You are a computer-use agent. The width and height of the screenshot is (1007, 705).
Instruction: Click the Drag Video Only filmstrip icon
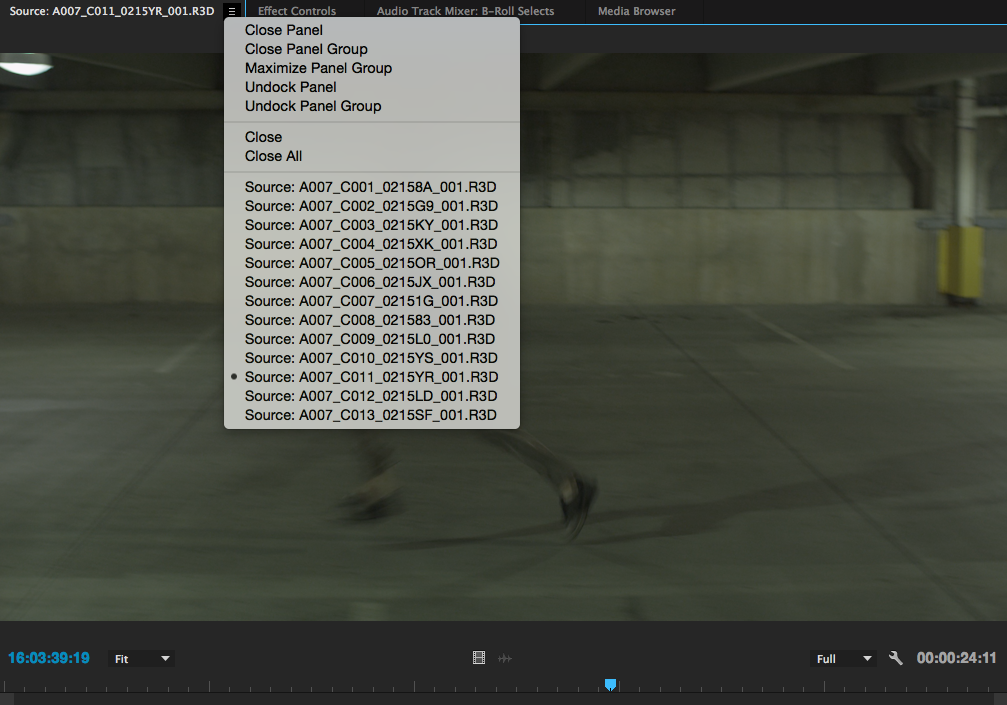click(x=479, y=657)
